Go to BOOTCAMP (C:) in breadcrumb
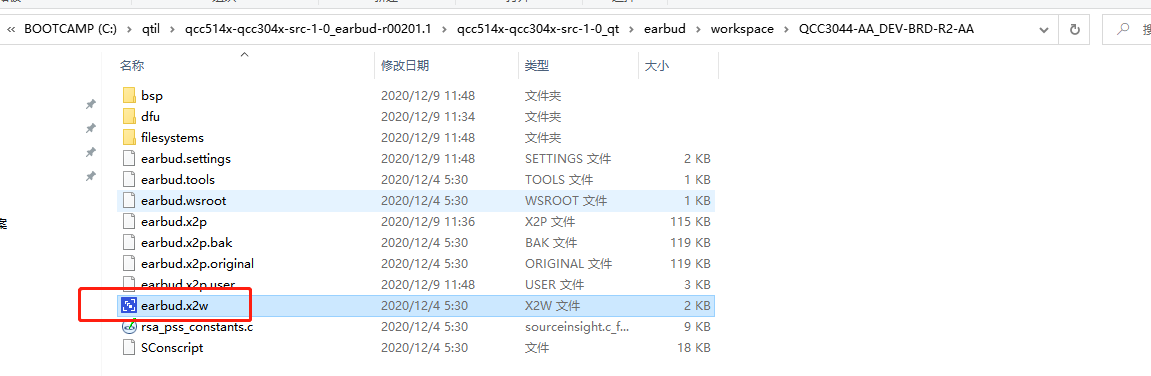 coord(69,29)
